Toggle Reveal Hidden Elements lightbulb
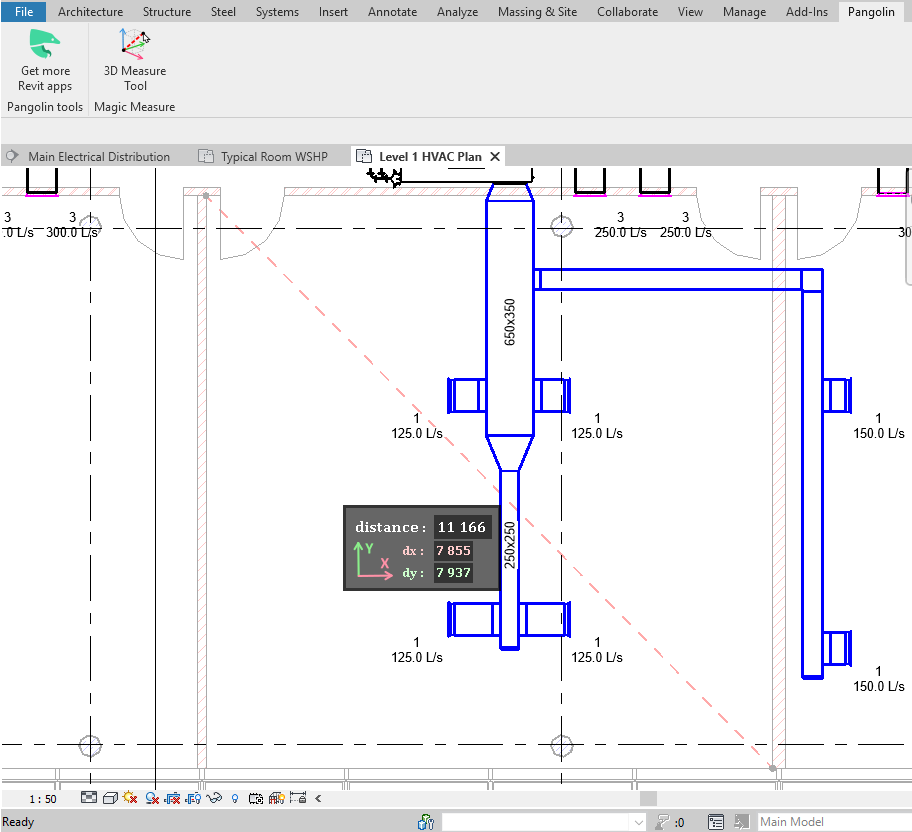This screenshot has width=912, height=832. tap(235, 798)
